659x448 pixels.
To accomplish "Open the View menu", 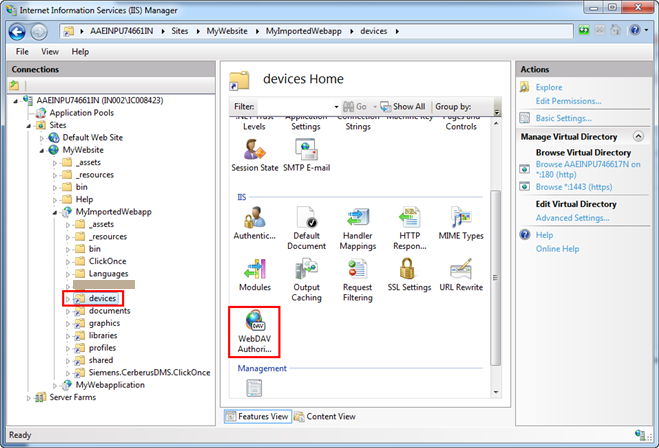I will click(50, 50).
